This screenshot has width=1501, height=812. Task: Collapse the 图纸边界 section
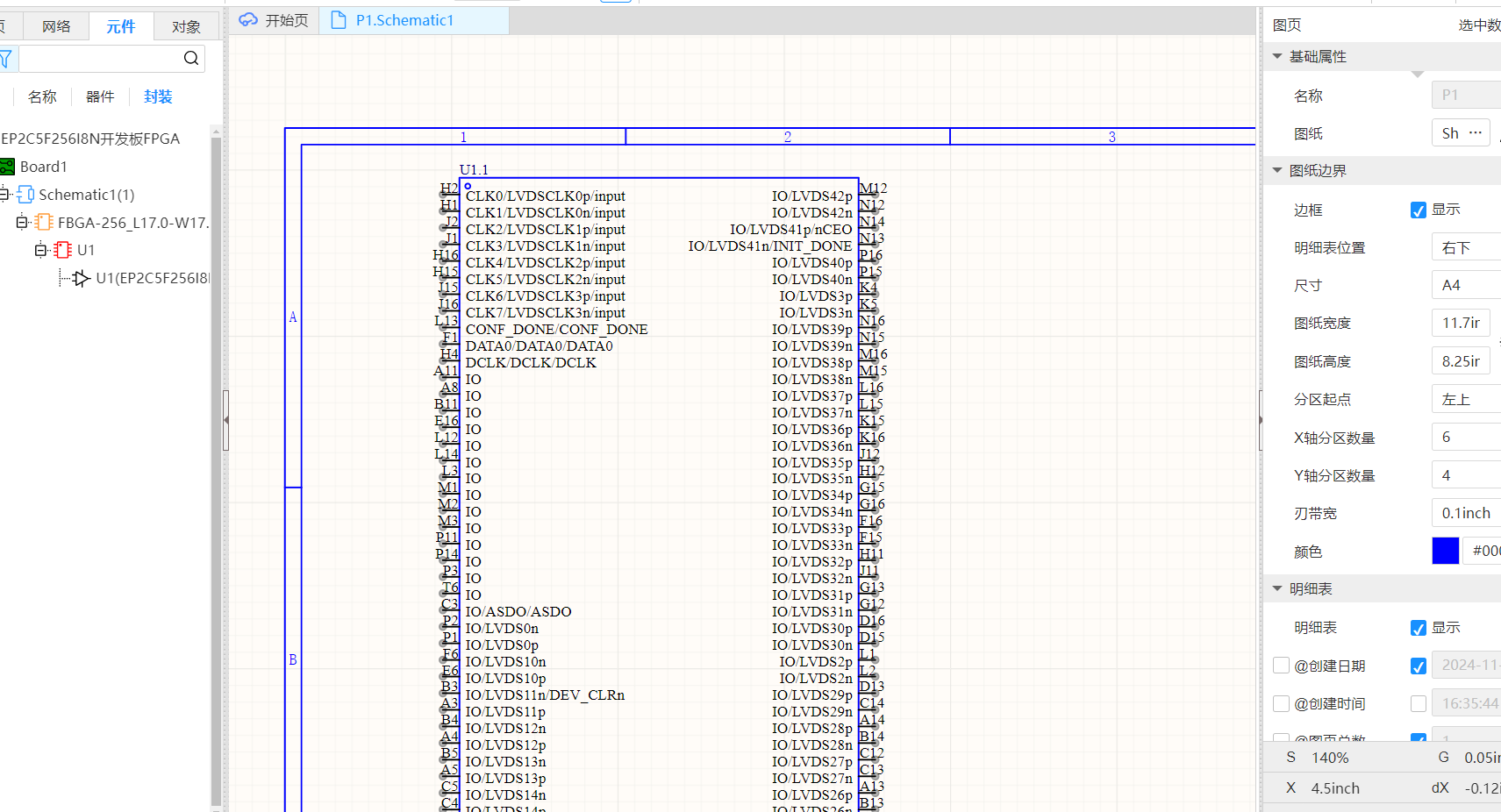1277,171
